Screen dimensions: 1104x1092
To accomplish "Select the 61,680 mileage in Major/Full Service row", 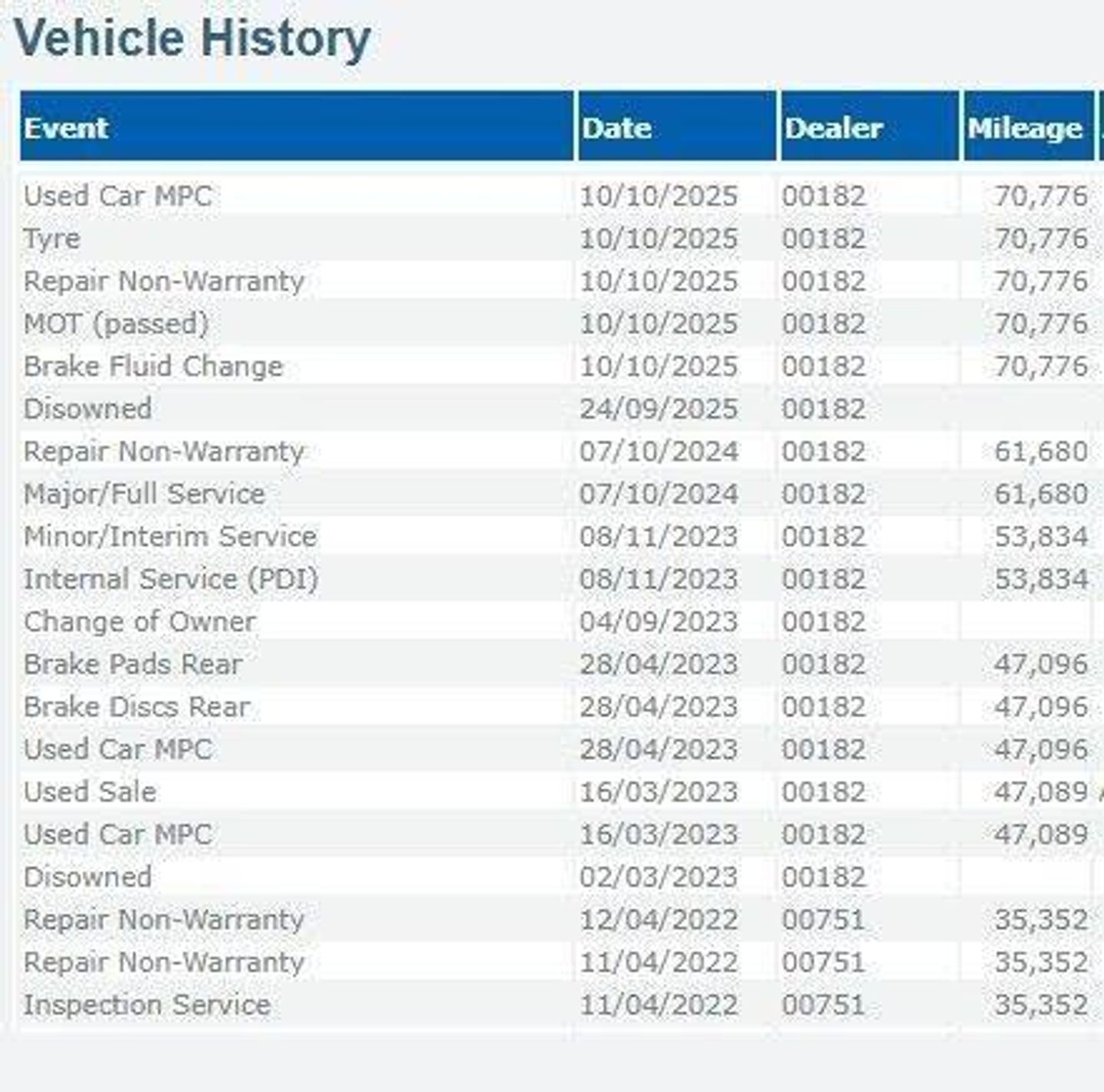I will tap(1040, 494).
